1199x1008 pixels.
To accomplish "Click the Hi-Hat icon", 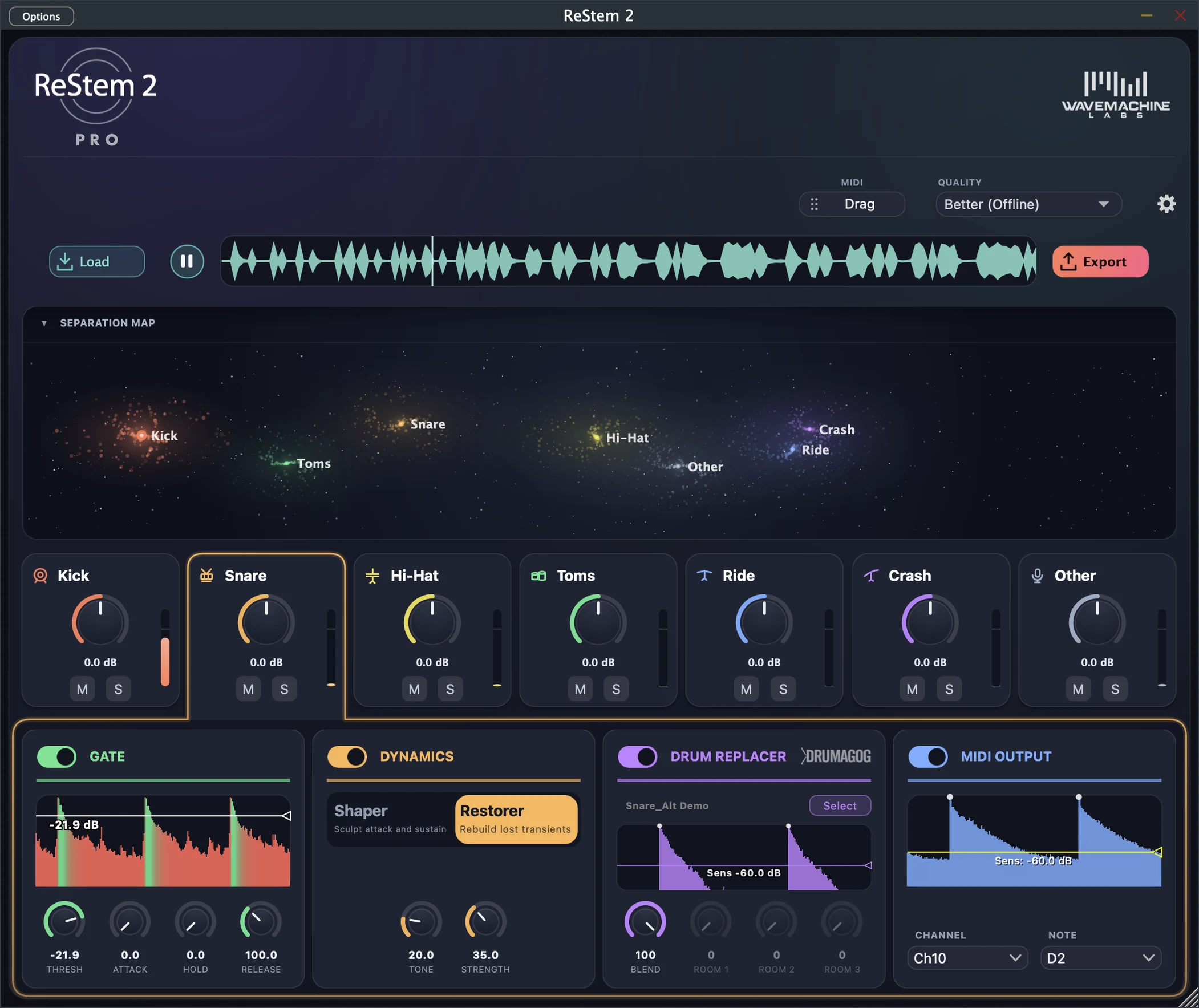I will click(x=372, y=576).
